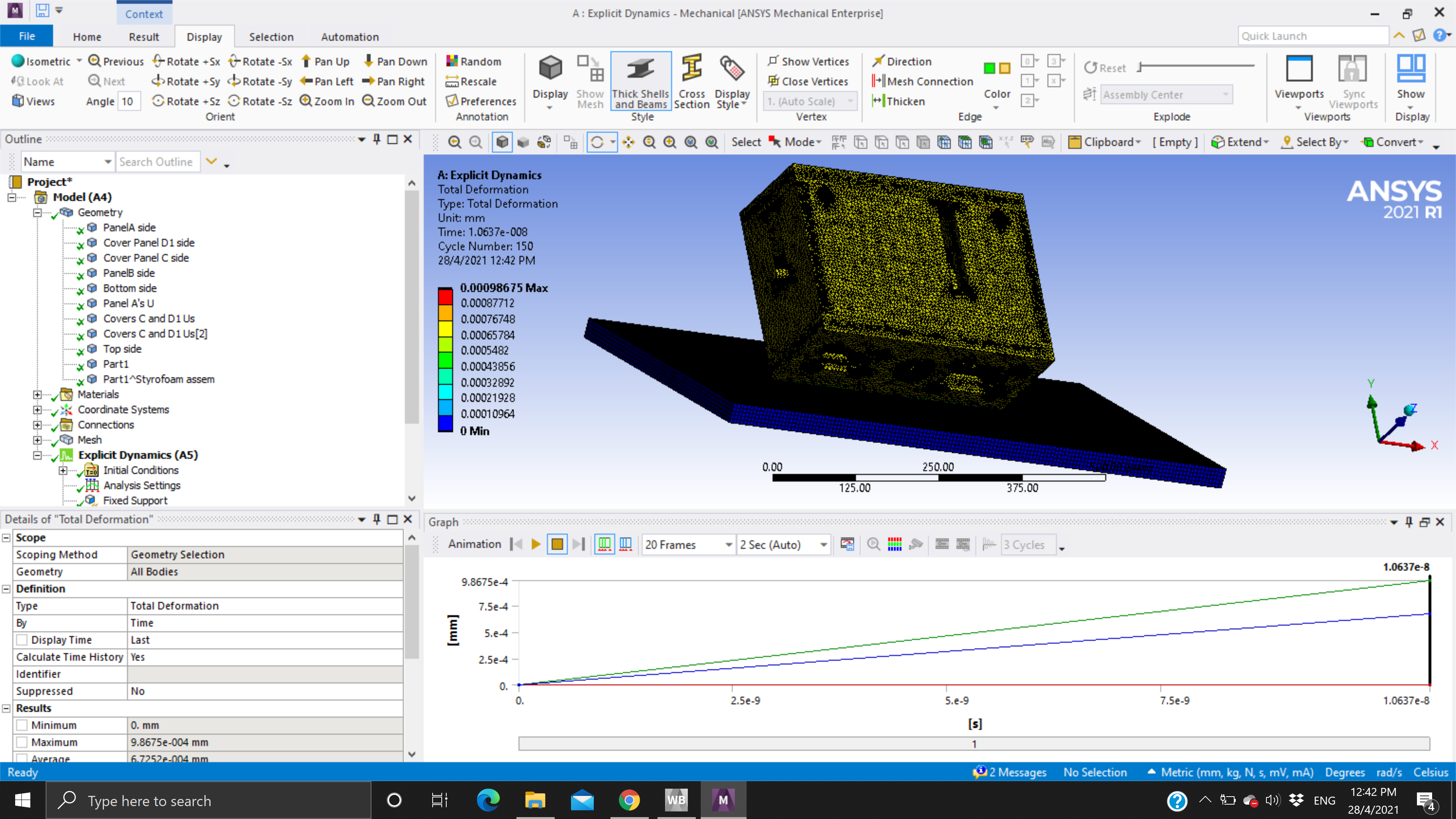Image resolution: width=1456 pixels, height=819 pixels.
Task: Click the Rescale annotation button
Action: pyautogui.click(x=471, y=82)
